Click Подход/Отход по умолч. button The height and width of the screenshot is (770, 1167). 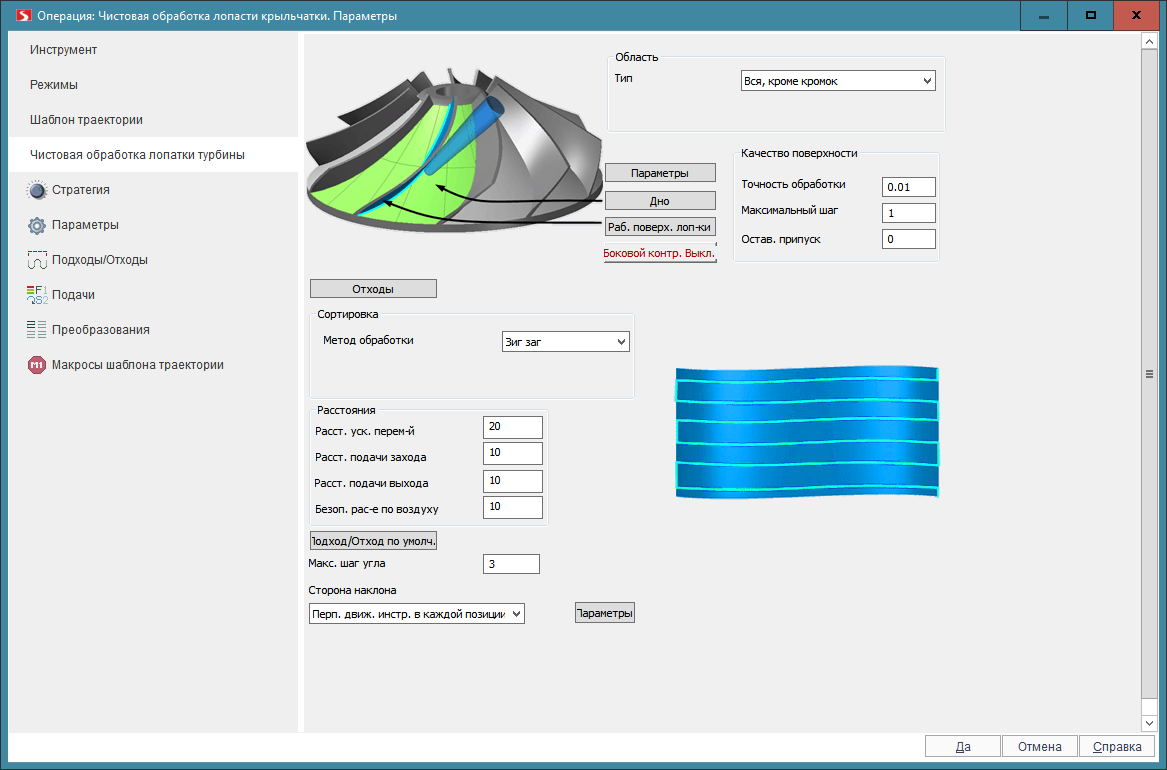click(x=373, y=541)
